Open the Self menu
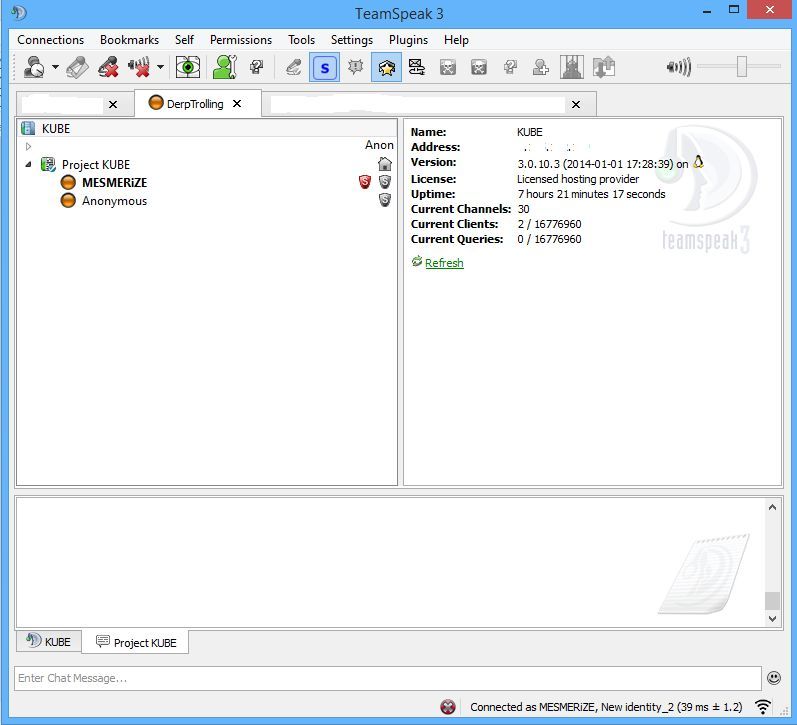The image size is (797, 725). [x=184, y=40]
